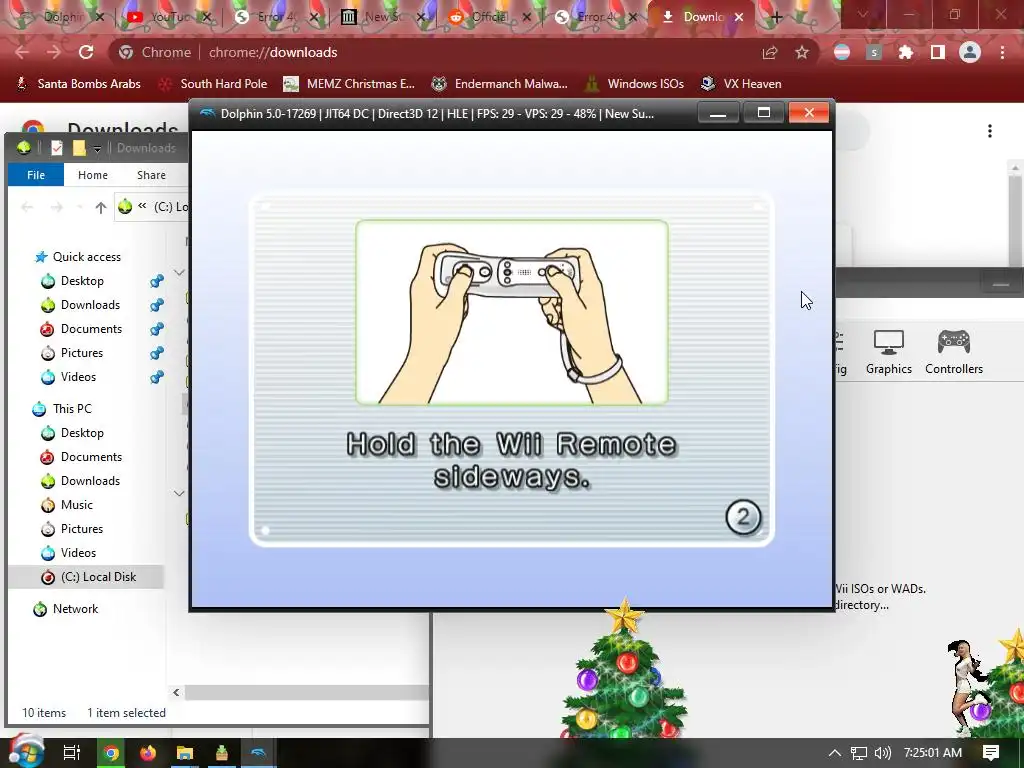Open Network in navigation pane
Image resolution: width=1024 pixels, height=768 pixels.
coord(75,609)
